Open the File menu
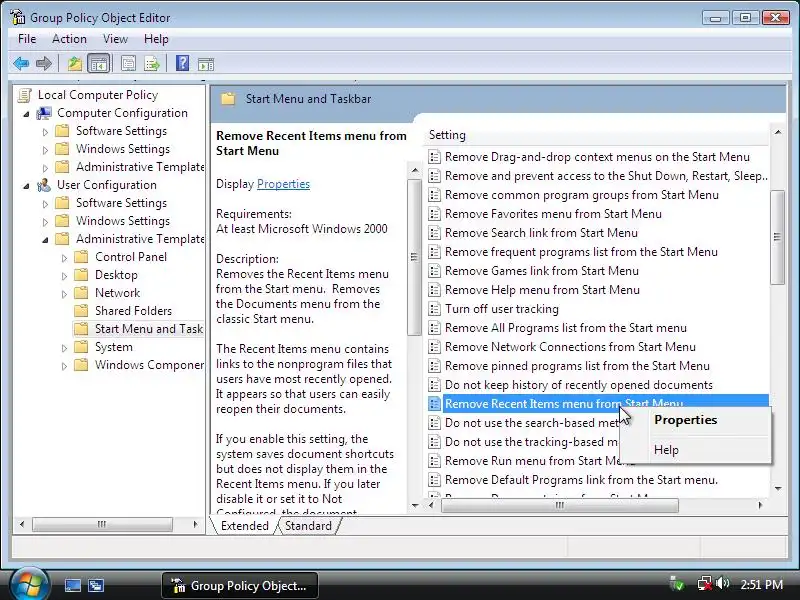The image size is (800, 600). coord(27,39)
